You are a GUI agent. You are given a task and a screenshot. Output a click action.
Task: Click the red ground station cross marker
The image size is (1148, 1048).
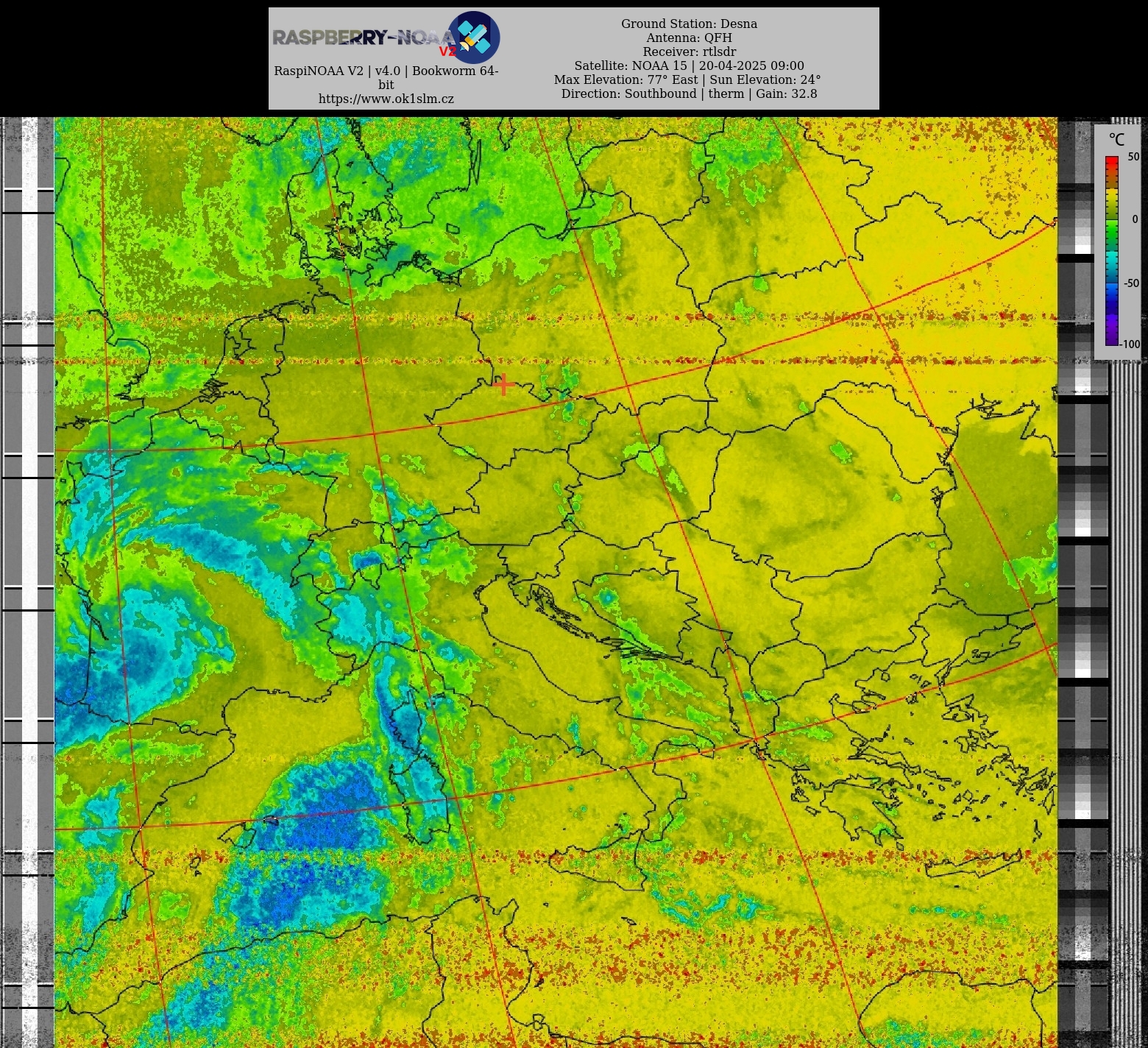tap(503, 384)
